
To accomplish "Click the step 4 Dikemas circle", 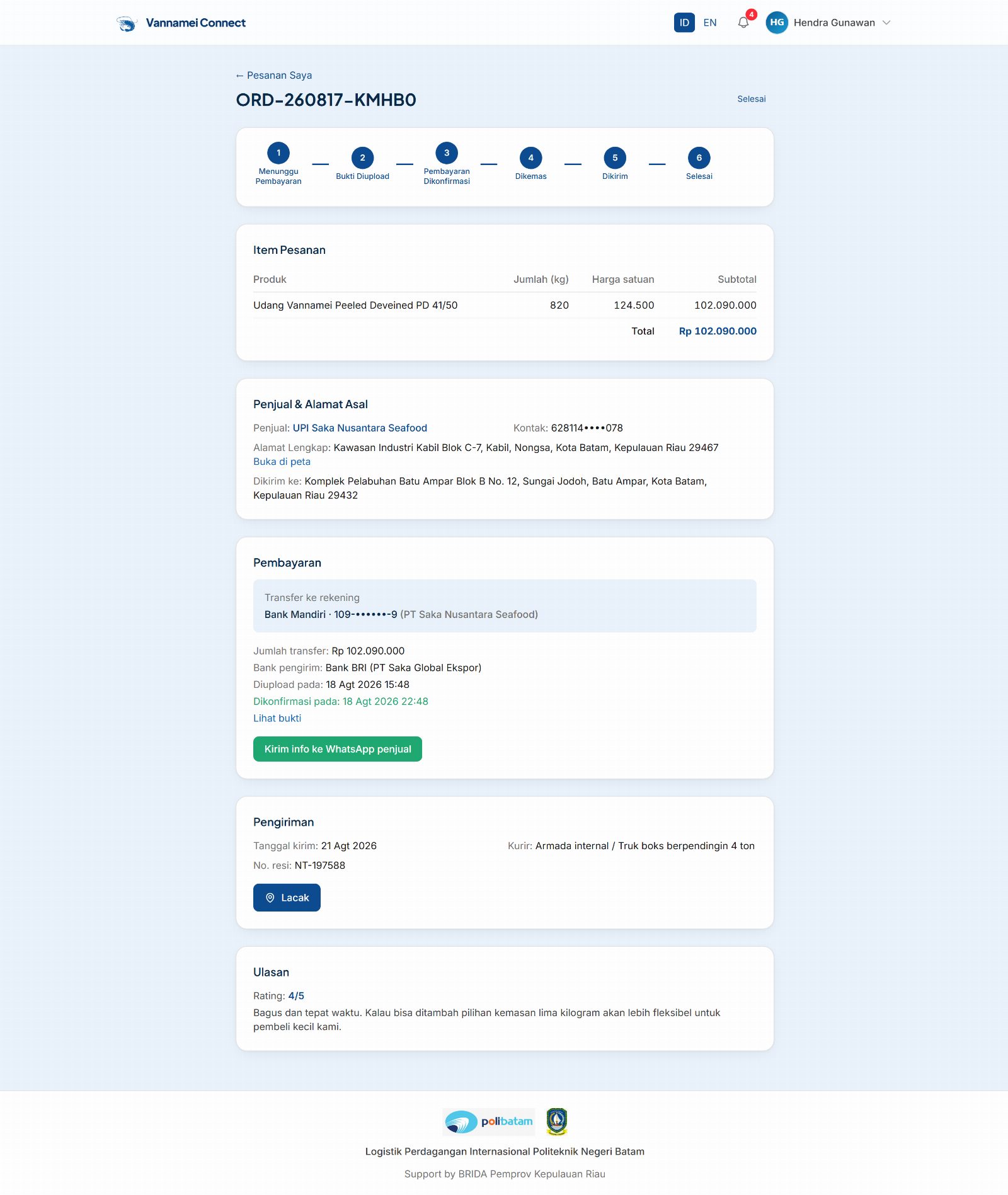I will (531, 158).
